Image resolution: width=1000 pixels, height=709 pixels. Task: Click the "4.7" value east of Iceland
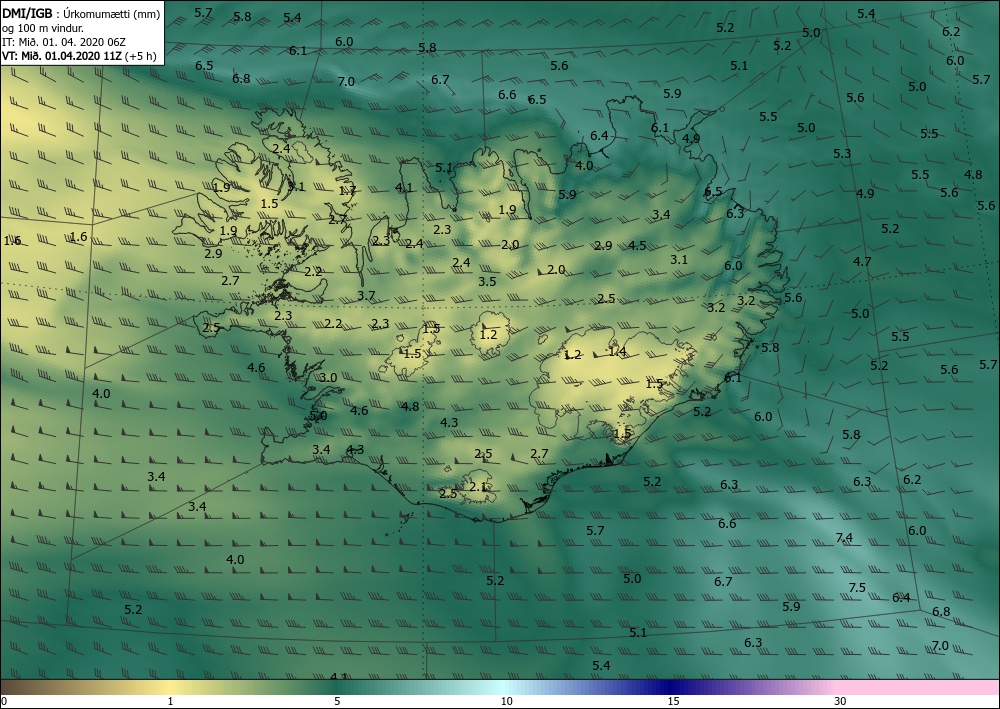(862, 261)
